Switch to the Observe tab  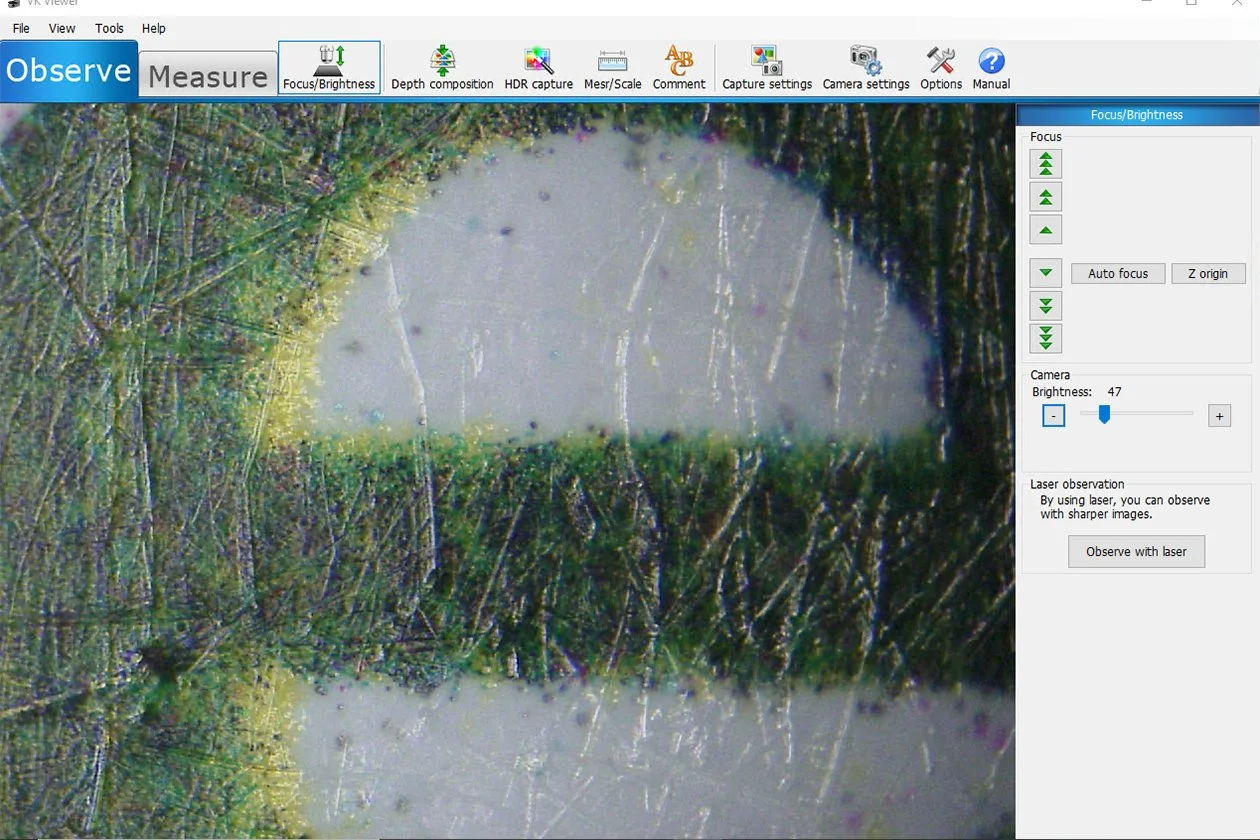(x=69, y=71)
